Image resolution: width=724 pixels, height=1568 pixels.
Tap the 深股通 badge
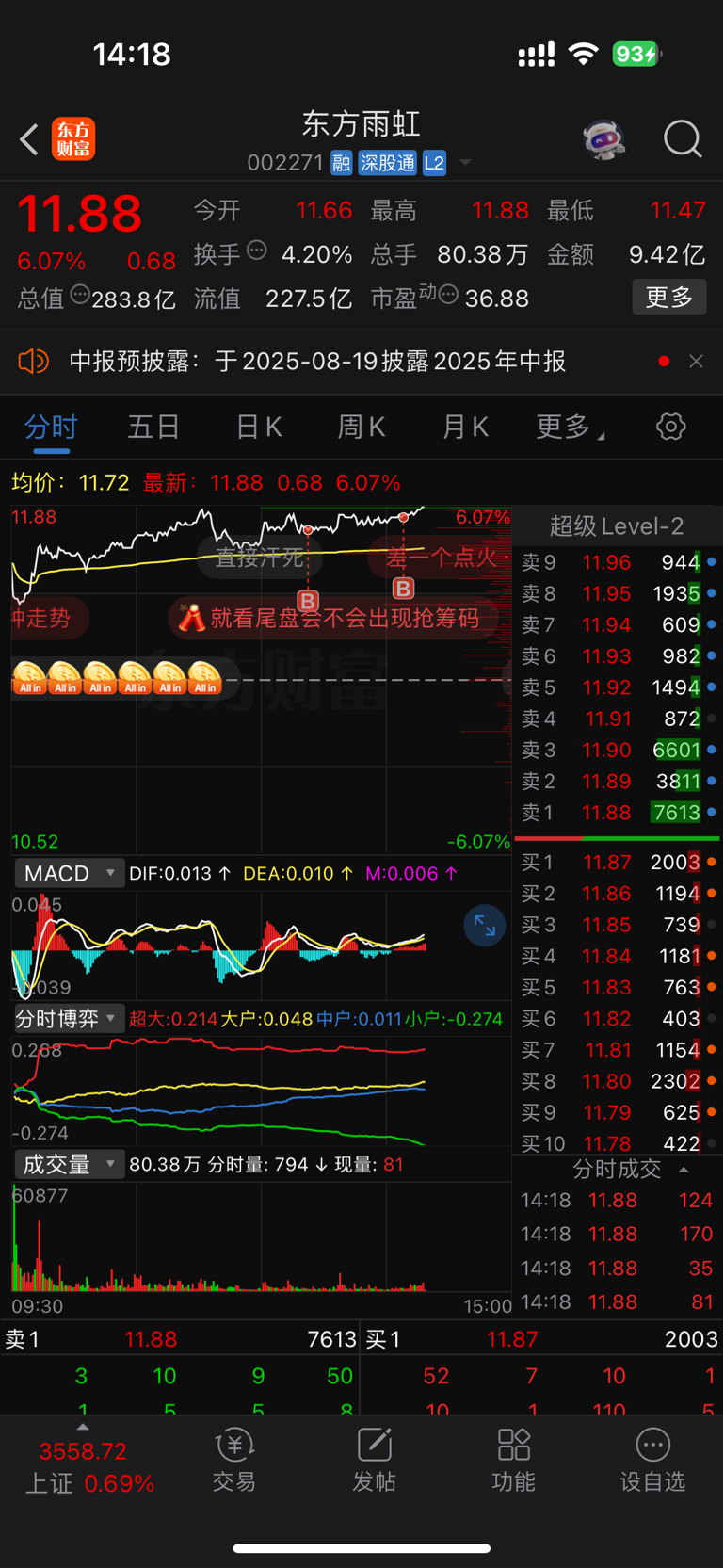(x=387, y=163)
